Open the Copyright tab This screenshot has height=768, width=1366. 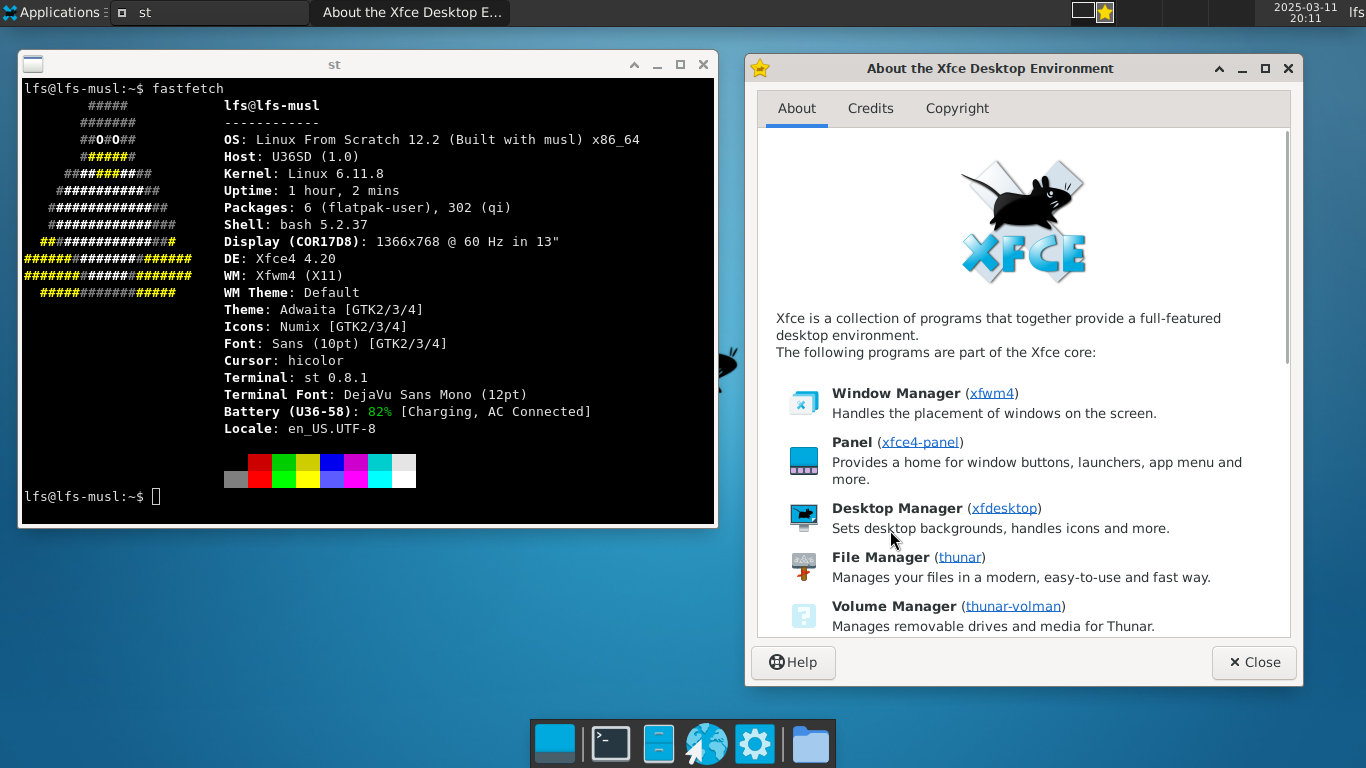[956, 108]
